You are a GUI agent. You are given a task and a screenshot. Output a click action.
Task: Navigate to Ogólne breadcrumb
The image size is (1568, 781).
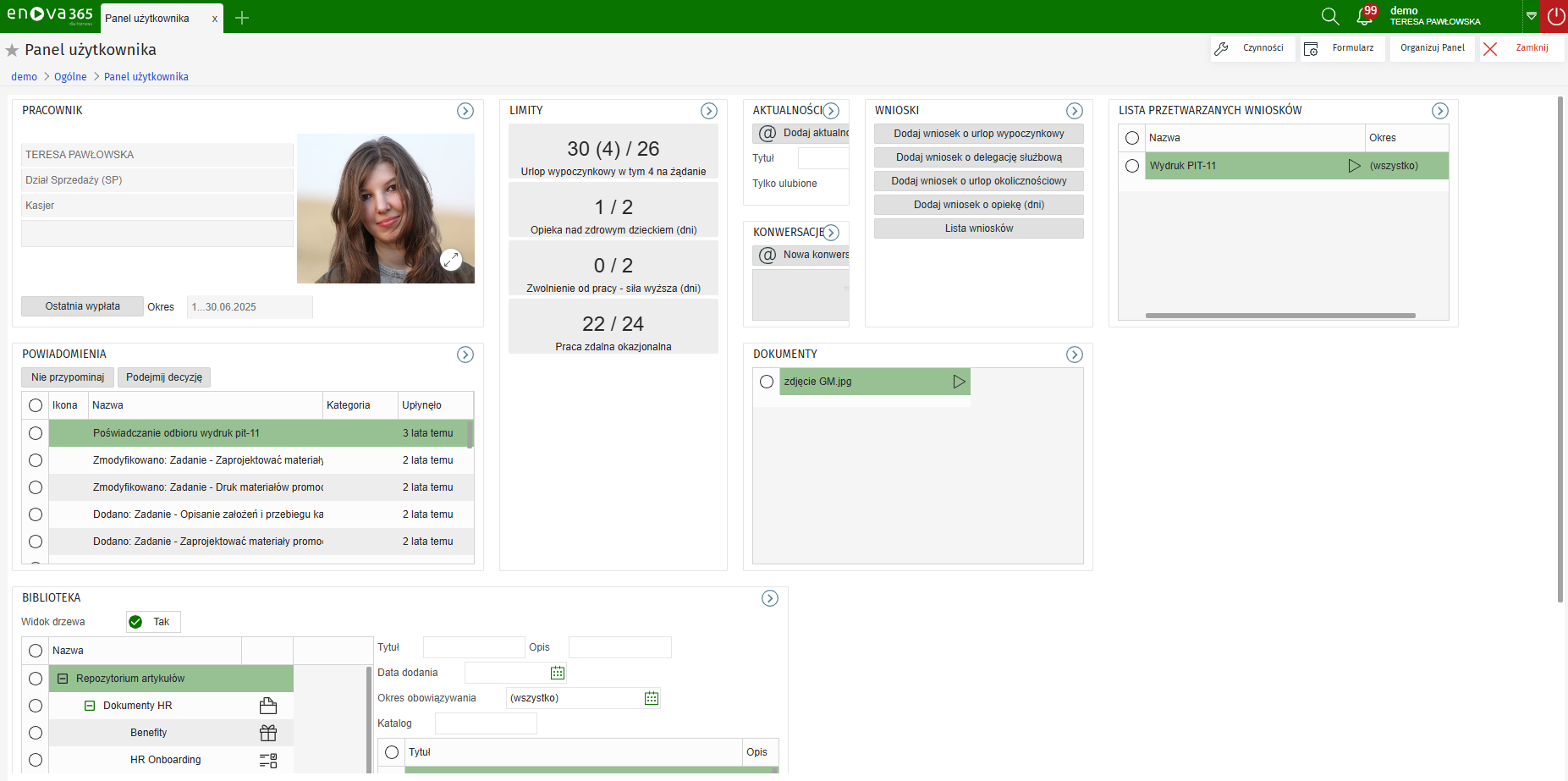[x=70, y=77]
